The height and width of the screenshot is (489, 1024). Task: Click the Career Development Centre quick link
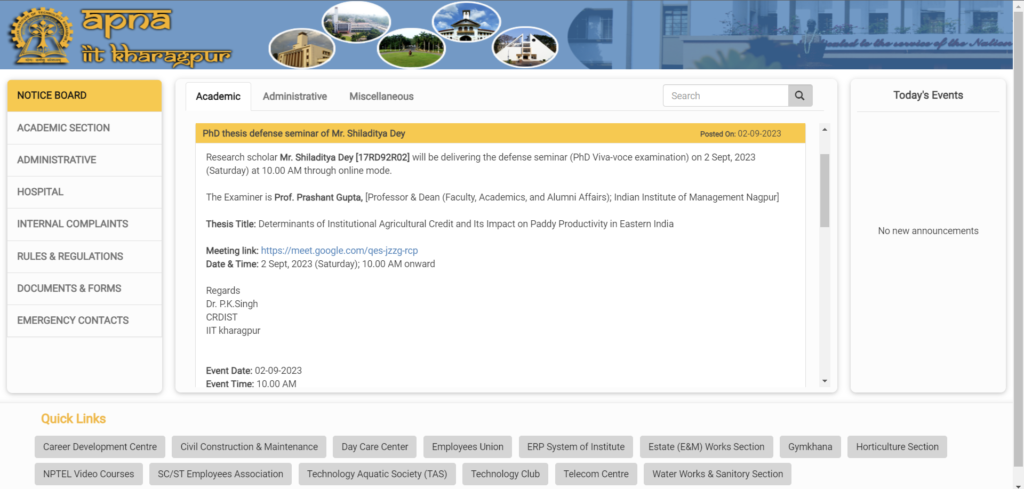[100, 447]
